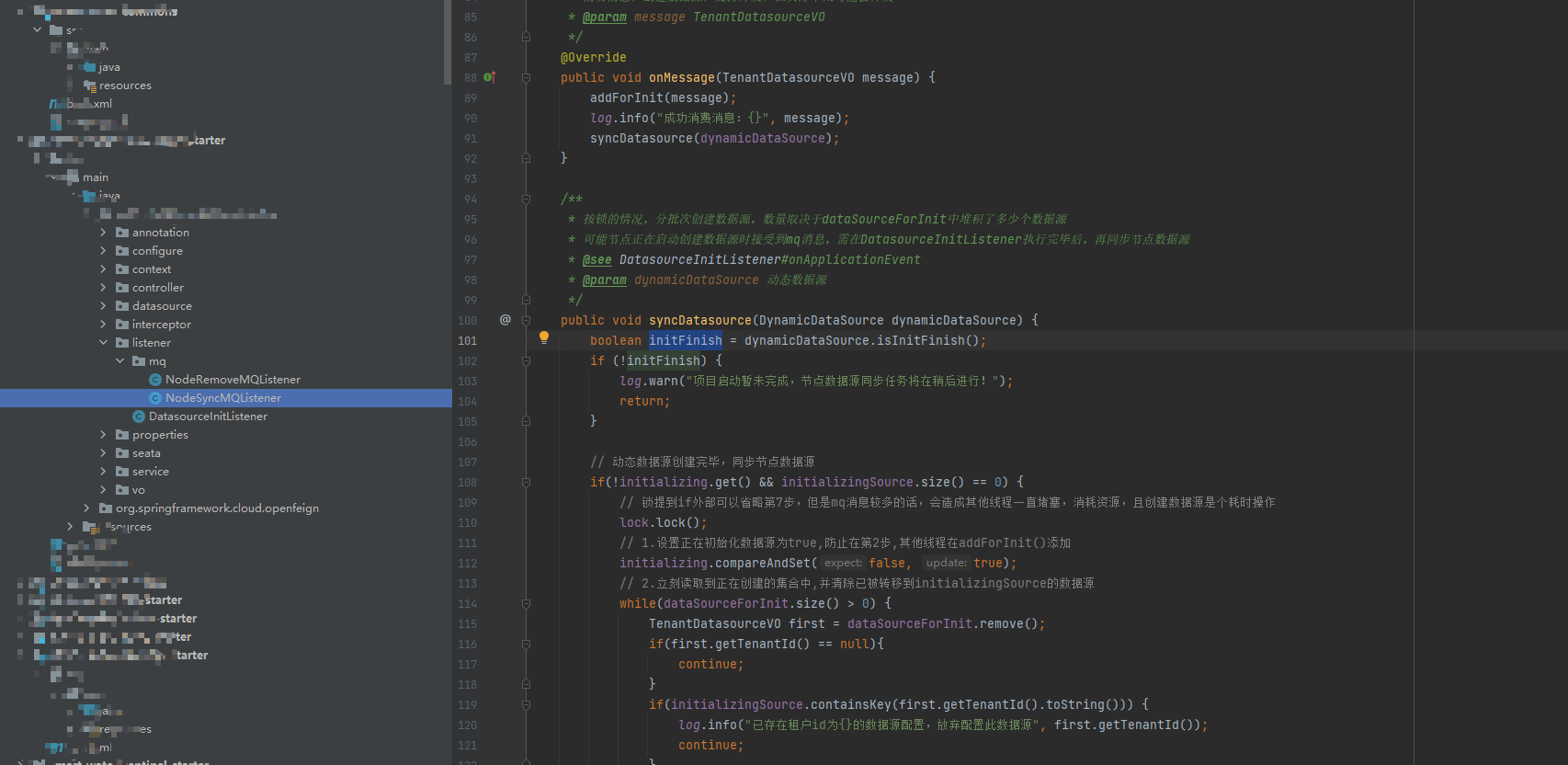Viewport: 1568px width, 765px height.
Task: Click the interceptor package folder icon
Action: click(x=122, y=325)
